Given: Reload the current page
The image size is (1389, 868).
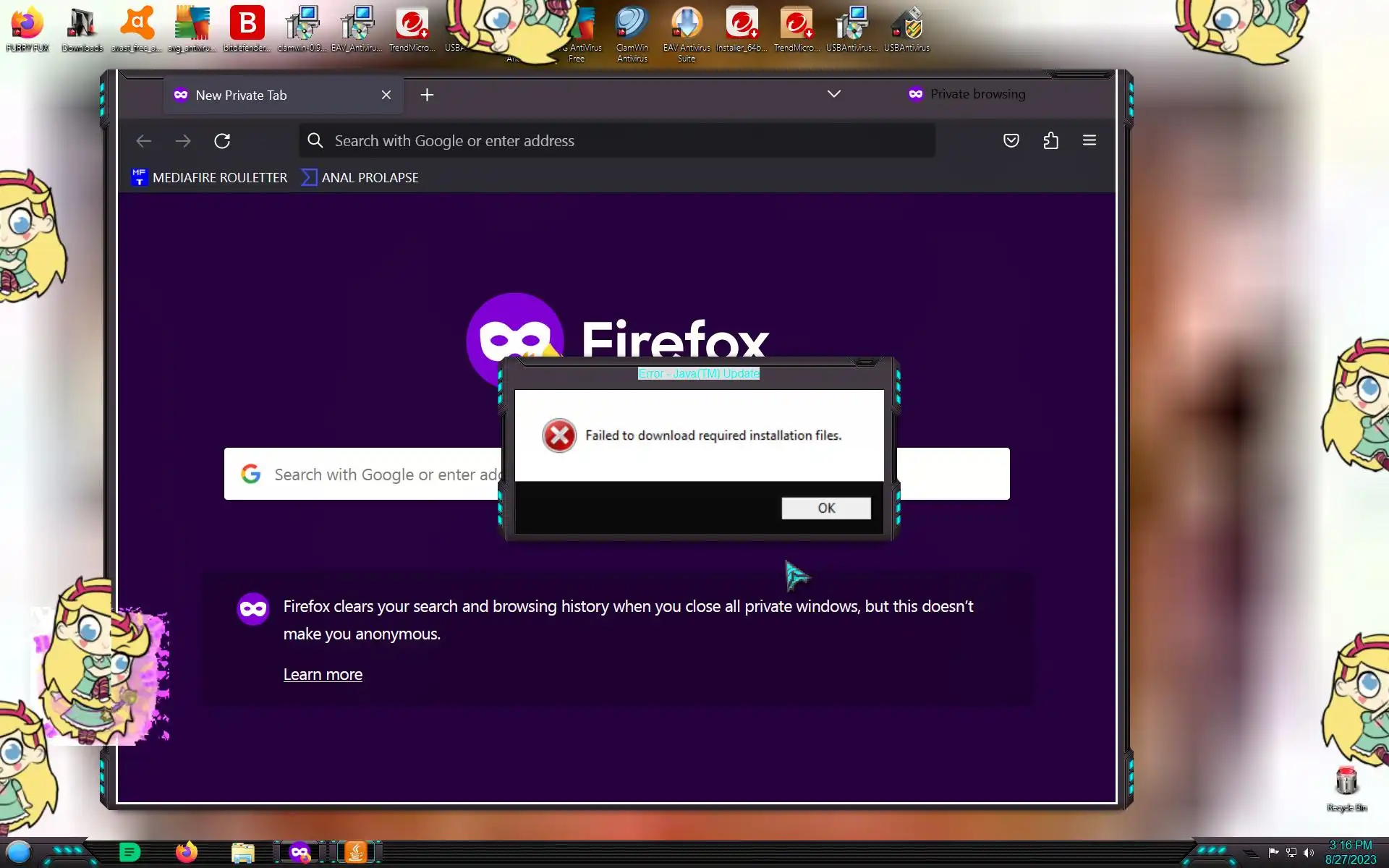Looking at the screenshot, I should pos(222,141).
